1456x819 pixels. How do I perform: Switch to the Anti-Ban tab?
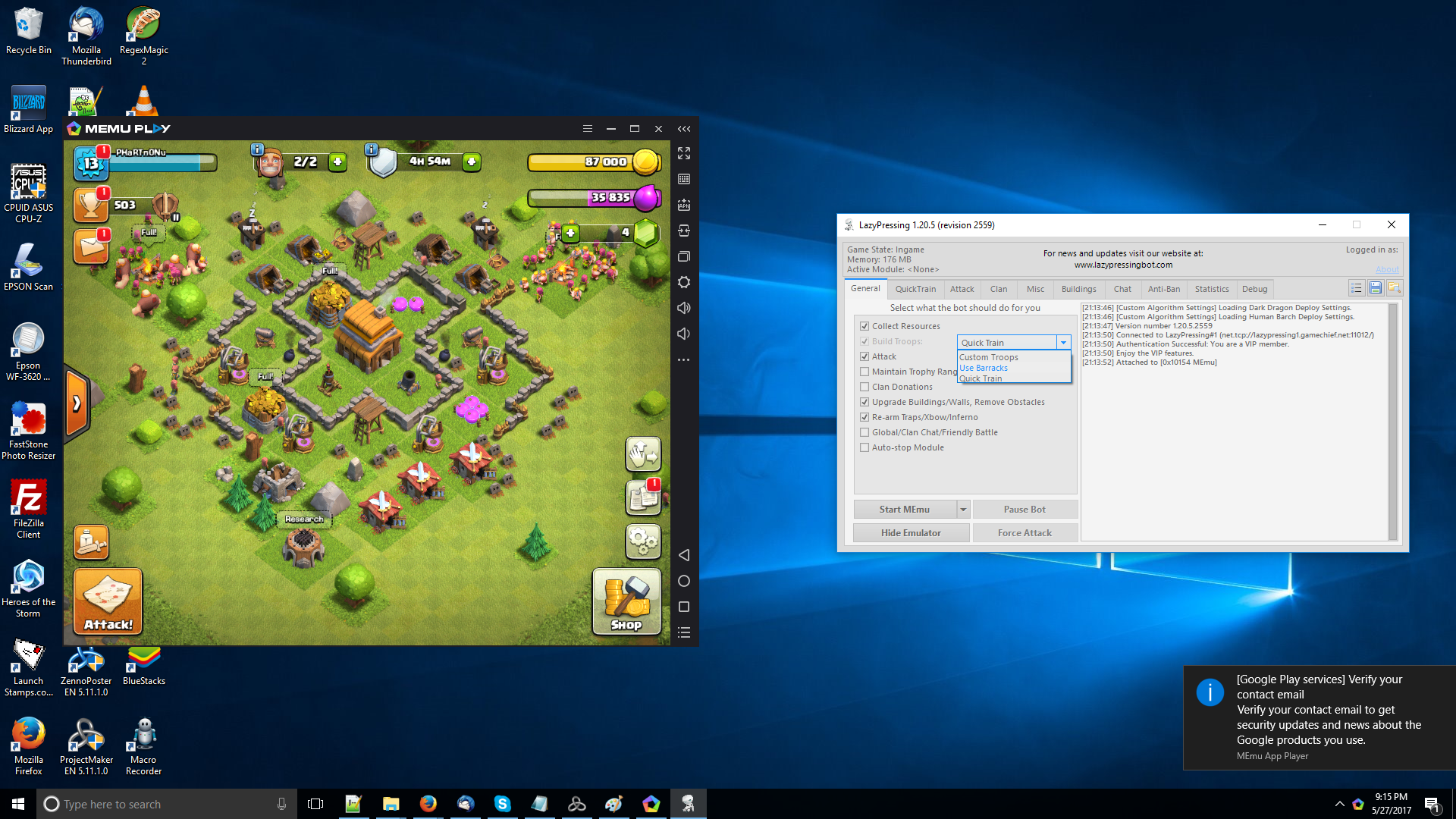[1163, 289]
